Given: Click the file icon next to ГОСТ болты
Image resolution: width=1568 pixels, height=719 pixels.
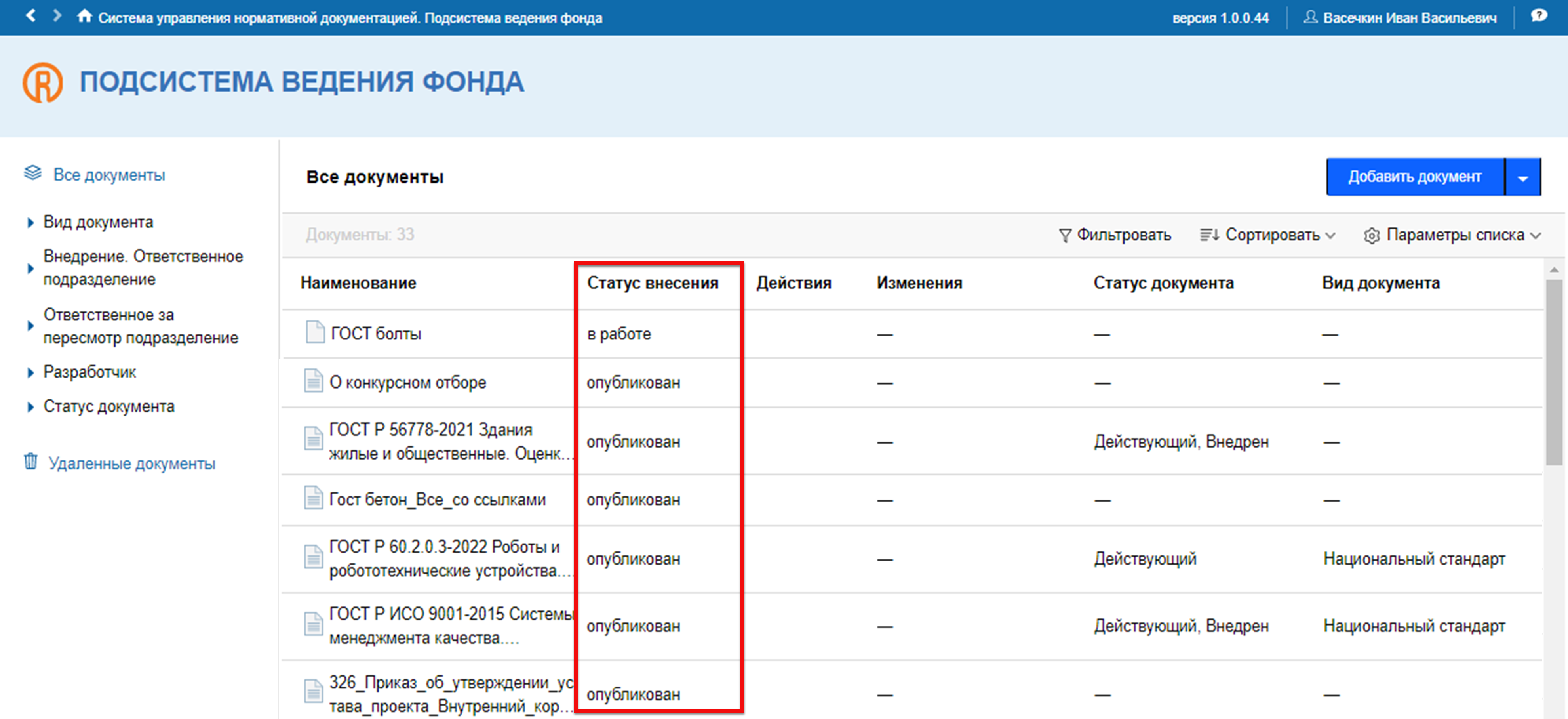Looking at the screenshot, I should coord(315,332).
